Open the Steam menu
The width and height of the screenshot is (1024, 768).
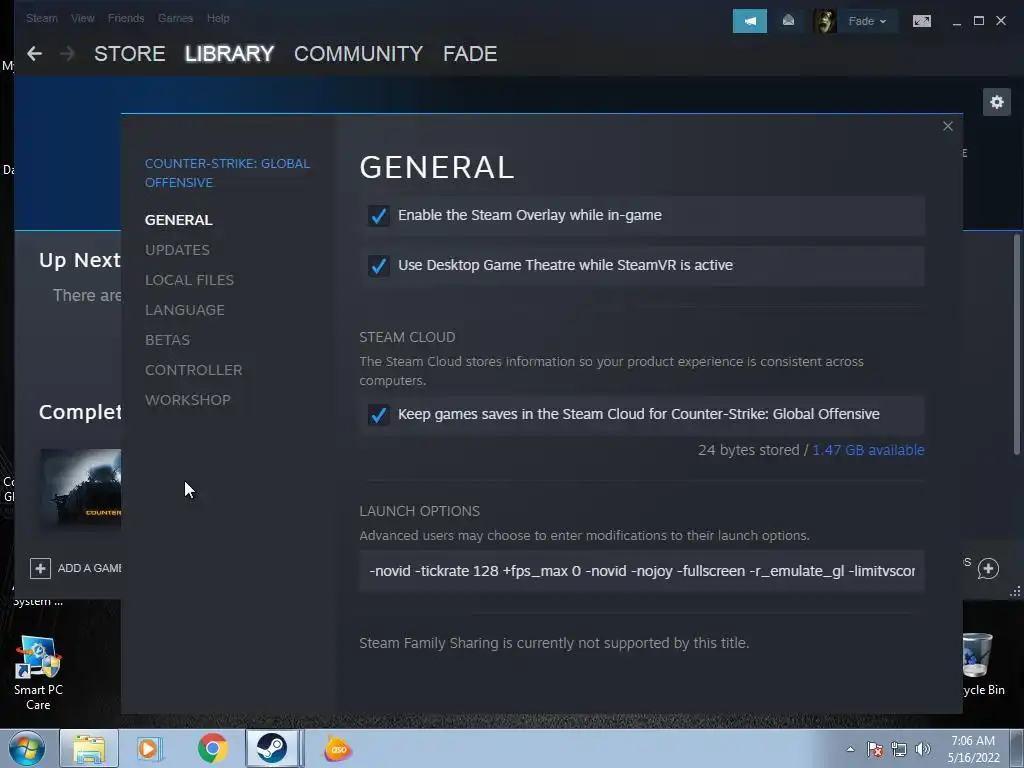click(x=42, y=18)
